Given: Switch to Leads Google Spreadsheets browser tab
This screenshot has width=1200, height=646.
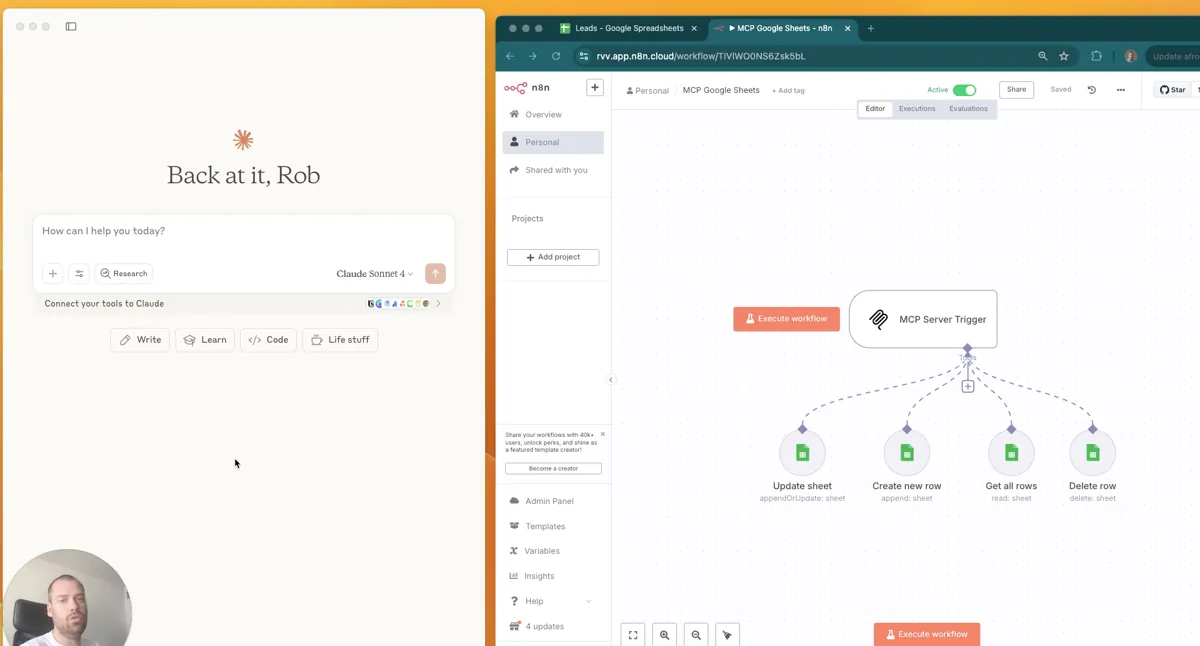Looking at the screenshot, I should click(628, 28).
